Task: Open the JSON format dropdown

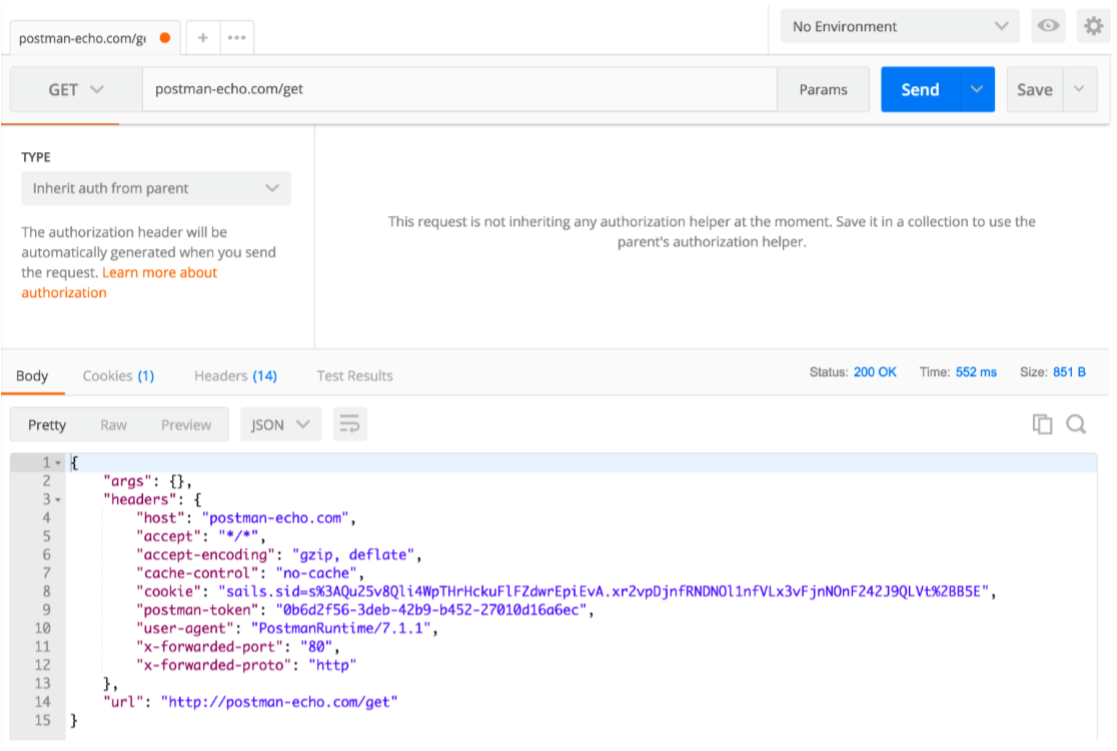Action: 280,425
